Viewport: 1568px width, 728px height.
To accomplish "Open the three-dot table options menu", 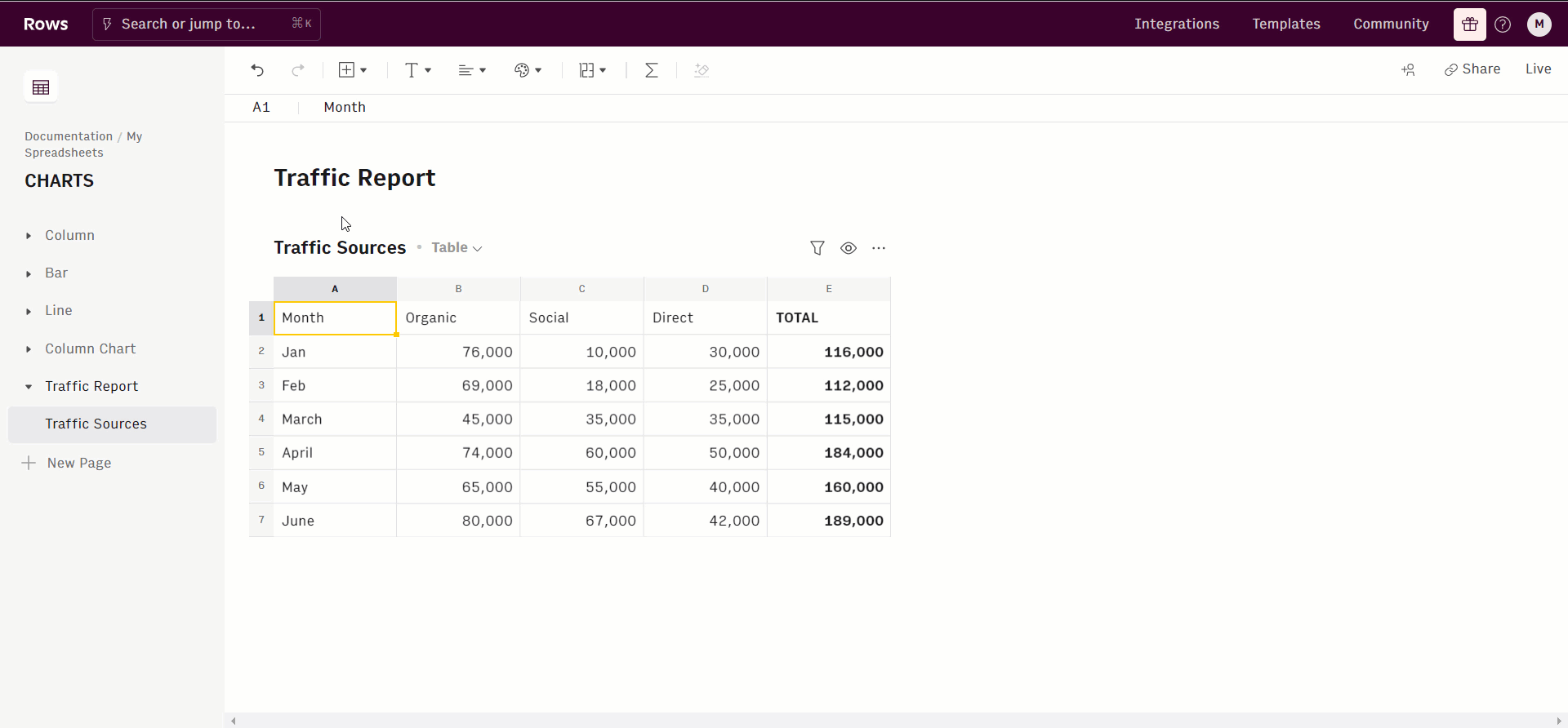I will [878, 248].
